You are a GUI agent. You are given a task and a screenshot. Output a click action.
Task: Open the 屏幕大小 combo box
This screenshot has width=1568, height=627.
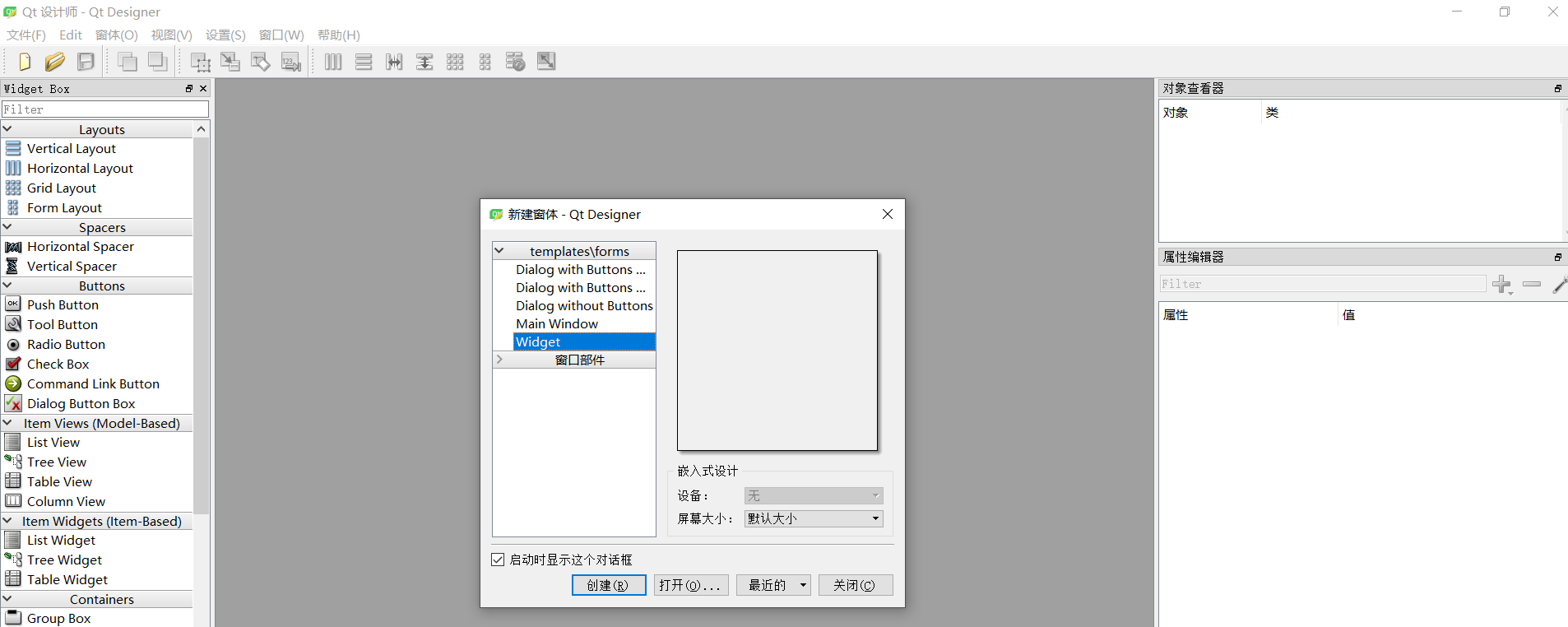coord(814,518)
